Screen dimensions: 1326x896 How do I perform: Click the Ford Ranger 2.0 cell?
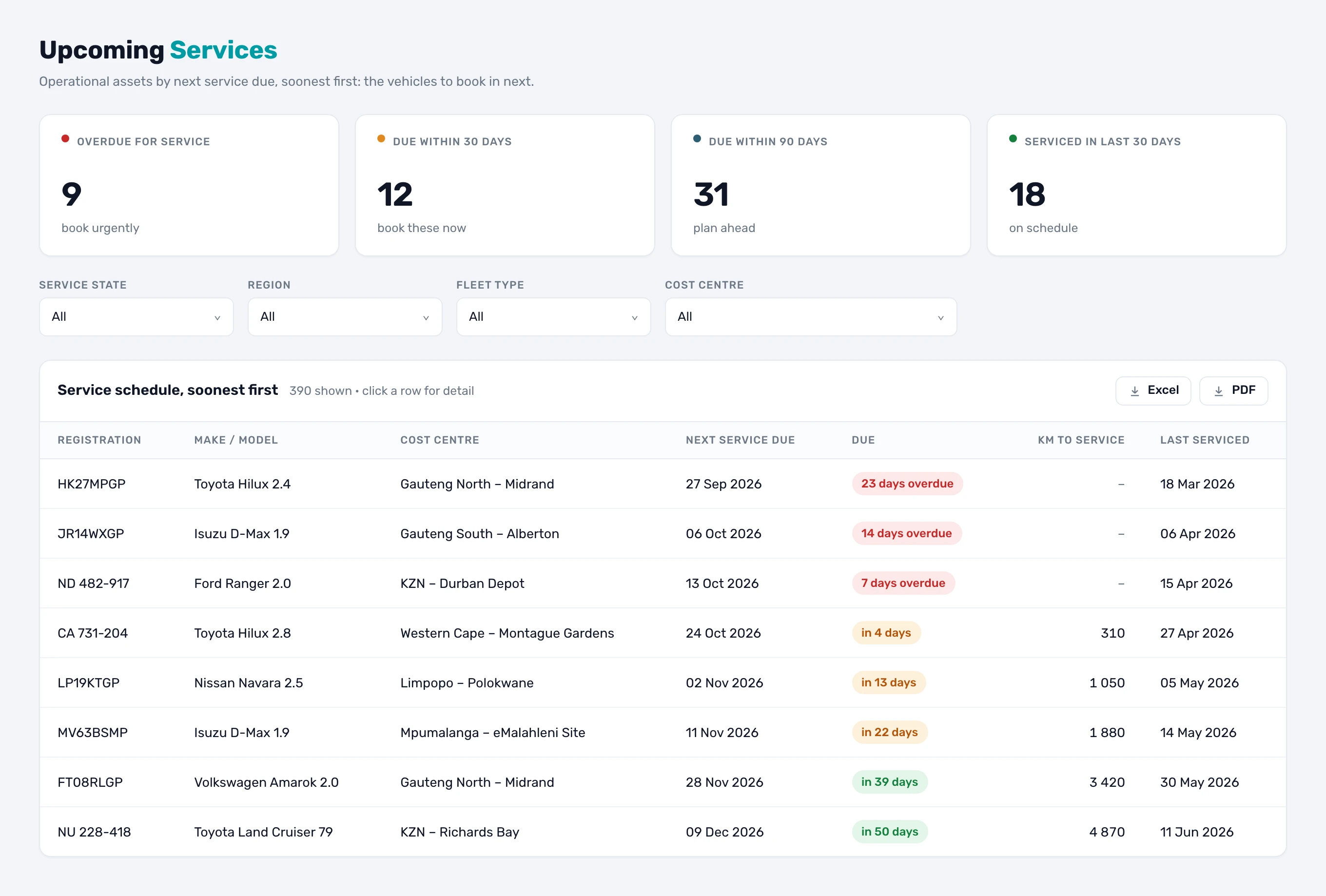pos(242,583)
